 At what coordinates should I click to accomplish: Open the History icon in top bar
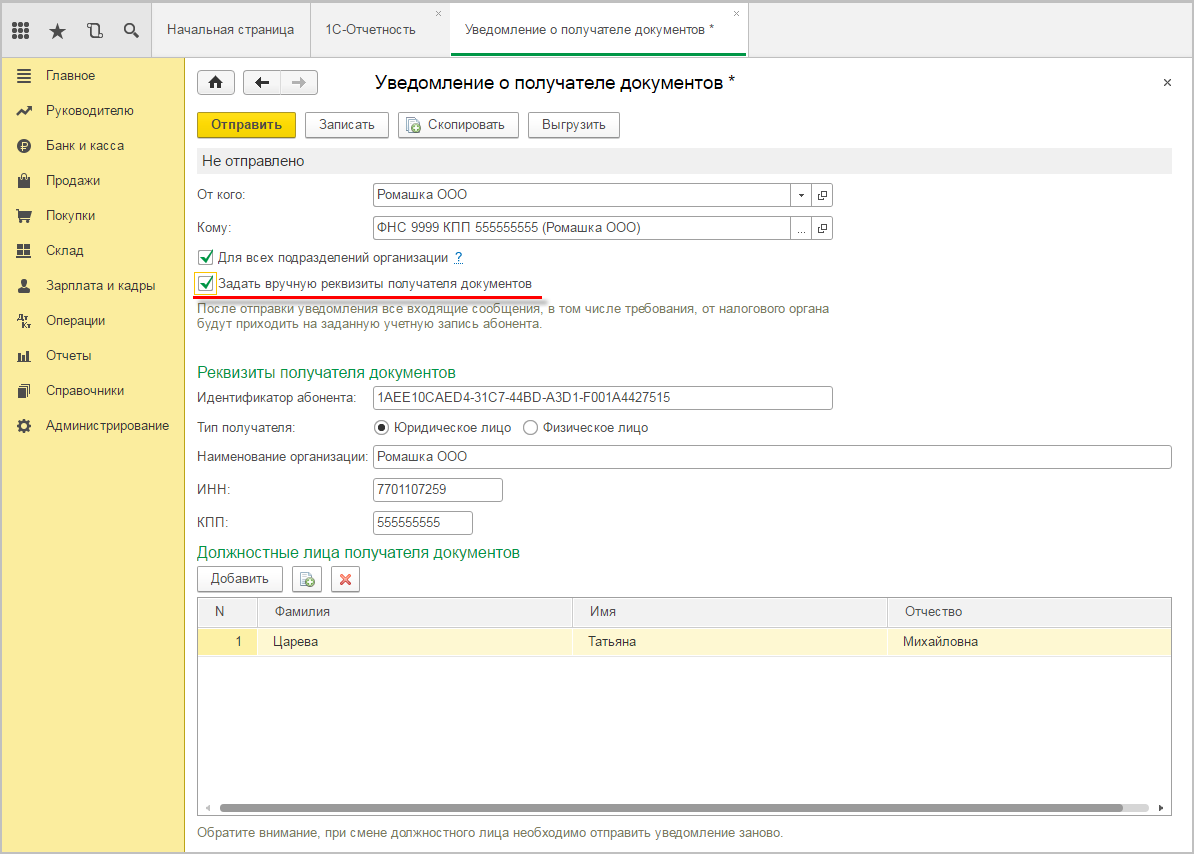(94, 30)
